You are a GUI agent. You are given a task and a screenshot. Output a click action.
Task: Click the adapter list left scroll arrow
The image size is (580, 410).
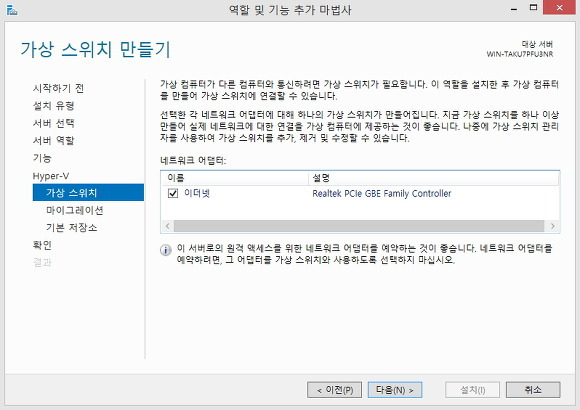tap(168, 226)
